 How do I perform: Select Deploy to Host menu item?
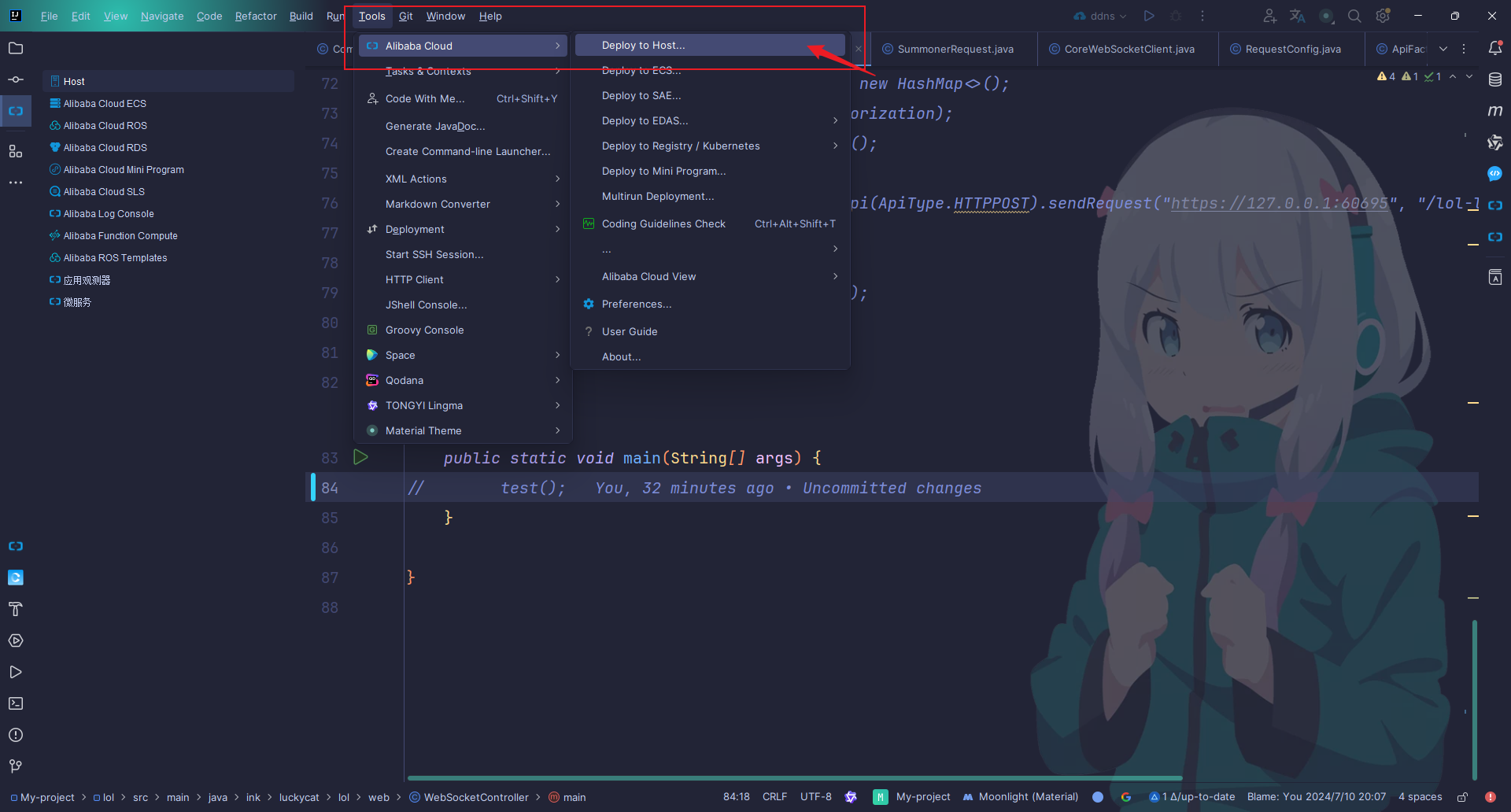pos(711,45)
